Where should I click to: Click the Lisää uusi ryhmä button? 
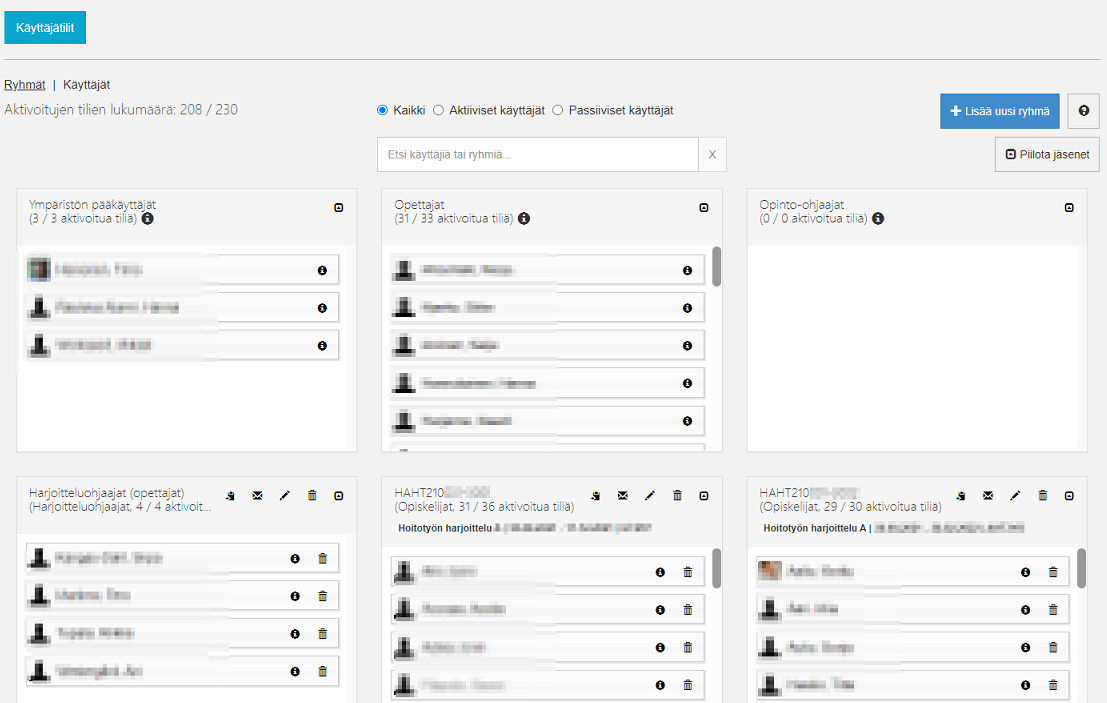point(999,111)
